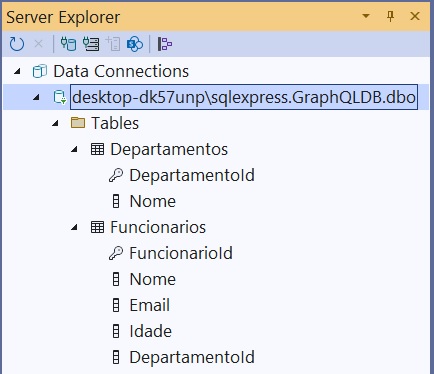This screenshot has width=434, height=374.
Task: Select the Email column
Action: [150, 305]
